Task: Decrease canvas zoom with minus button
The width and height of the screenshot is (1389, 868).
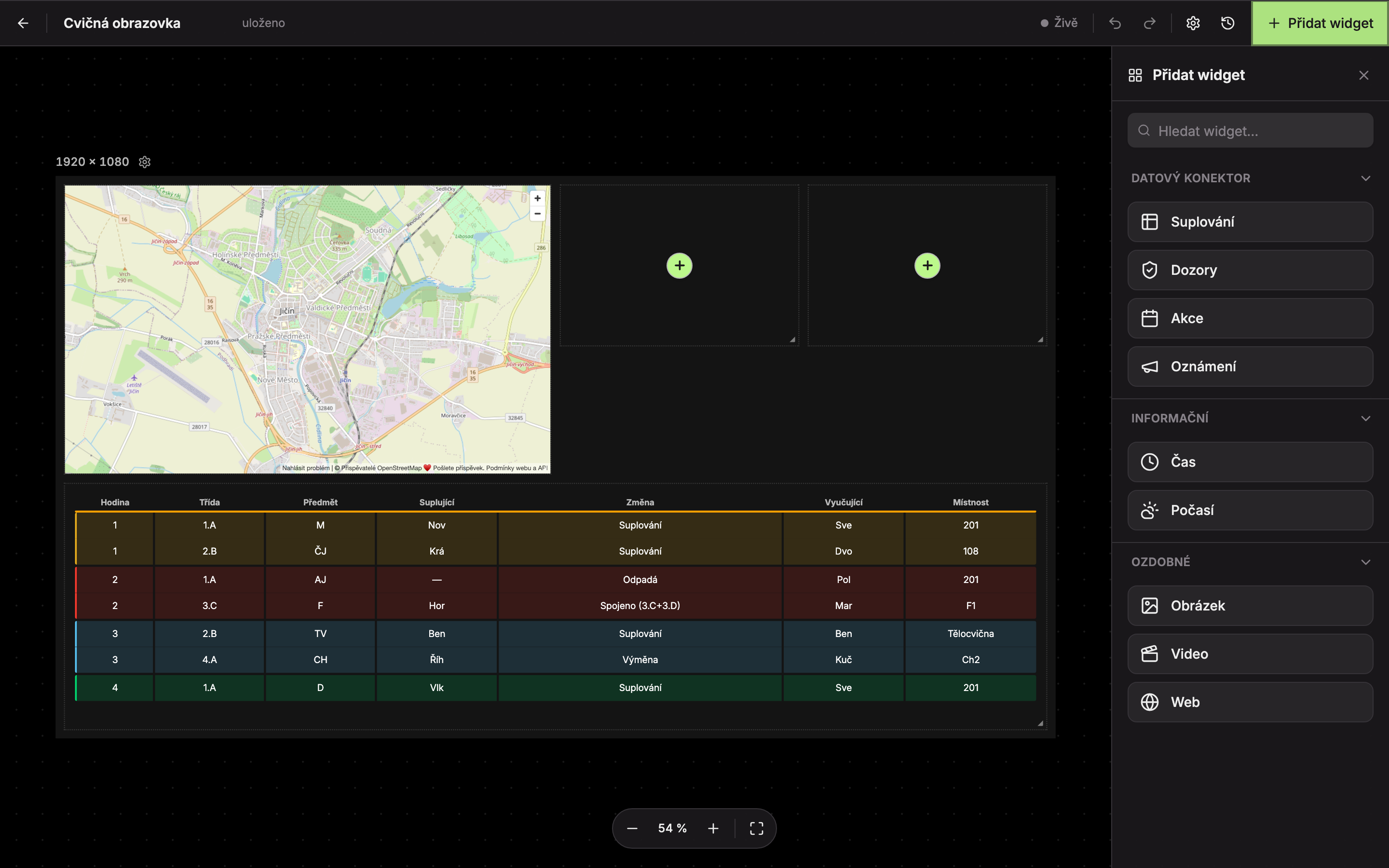Action: pos(632,828)
